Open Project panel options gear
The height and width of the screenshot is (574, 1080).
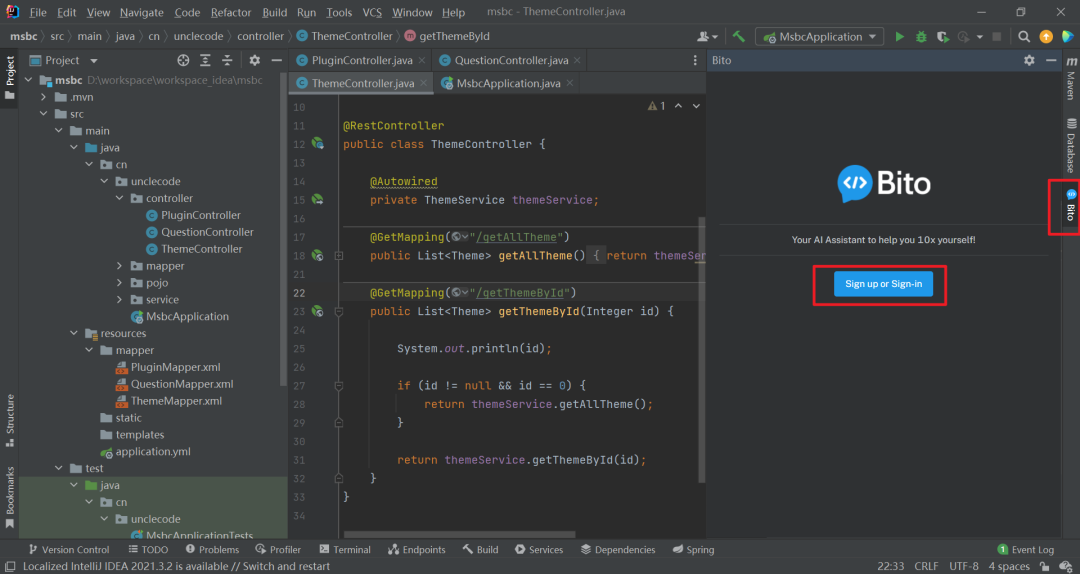tap(254, 61)
